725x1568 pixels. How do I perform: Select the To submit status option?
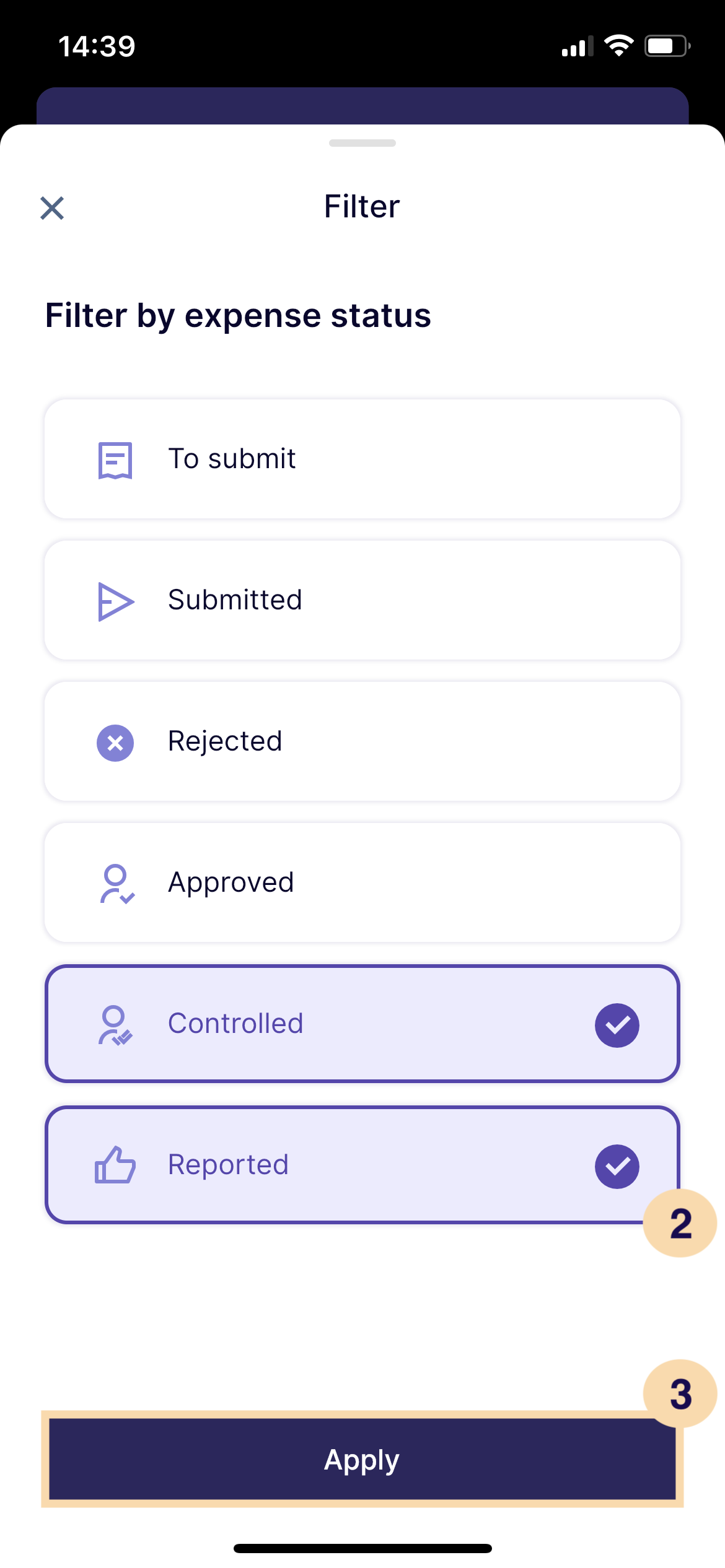coord(362,459)
